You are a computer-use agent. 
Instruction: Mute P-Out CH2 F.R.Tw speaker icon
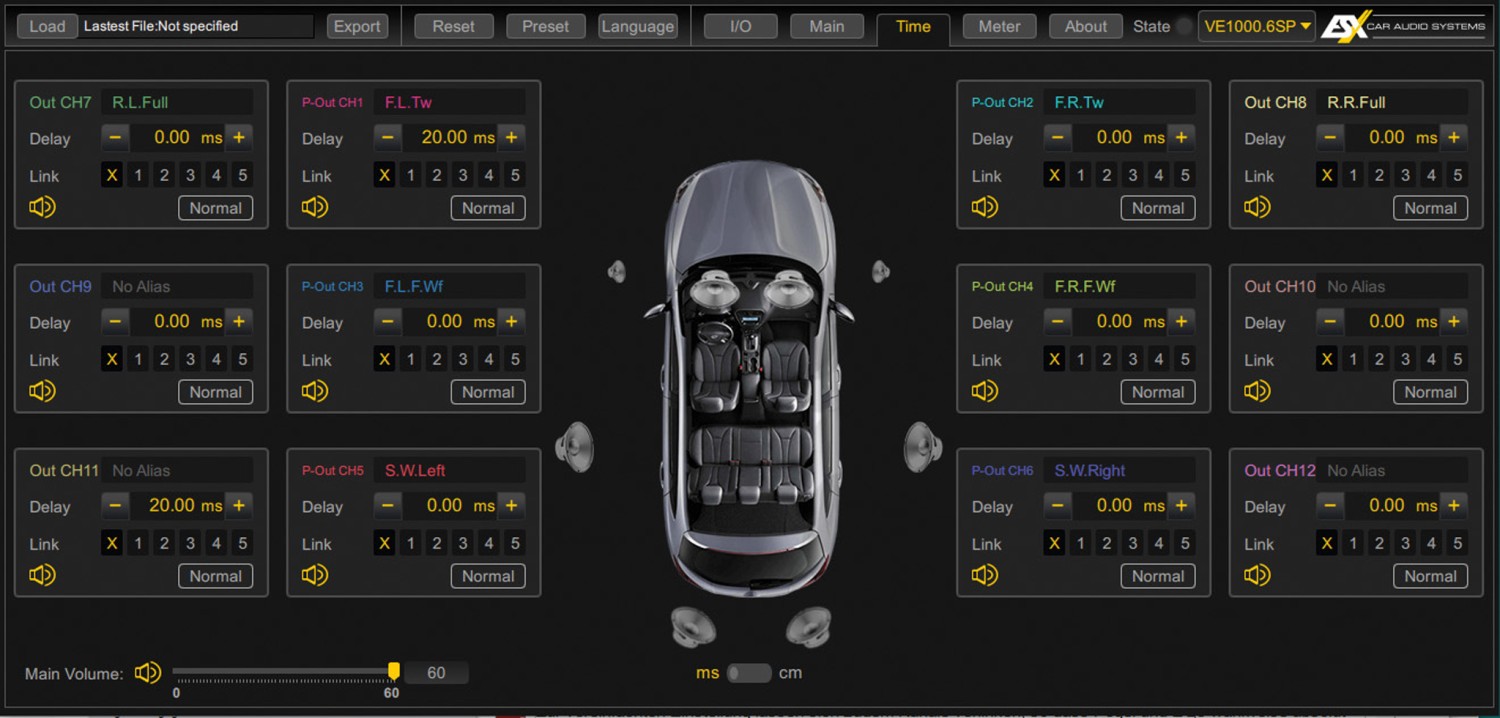tap(985, 207)
